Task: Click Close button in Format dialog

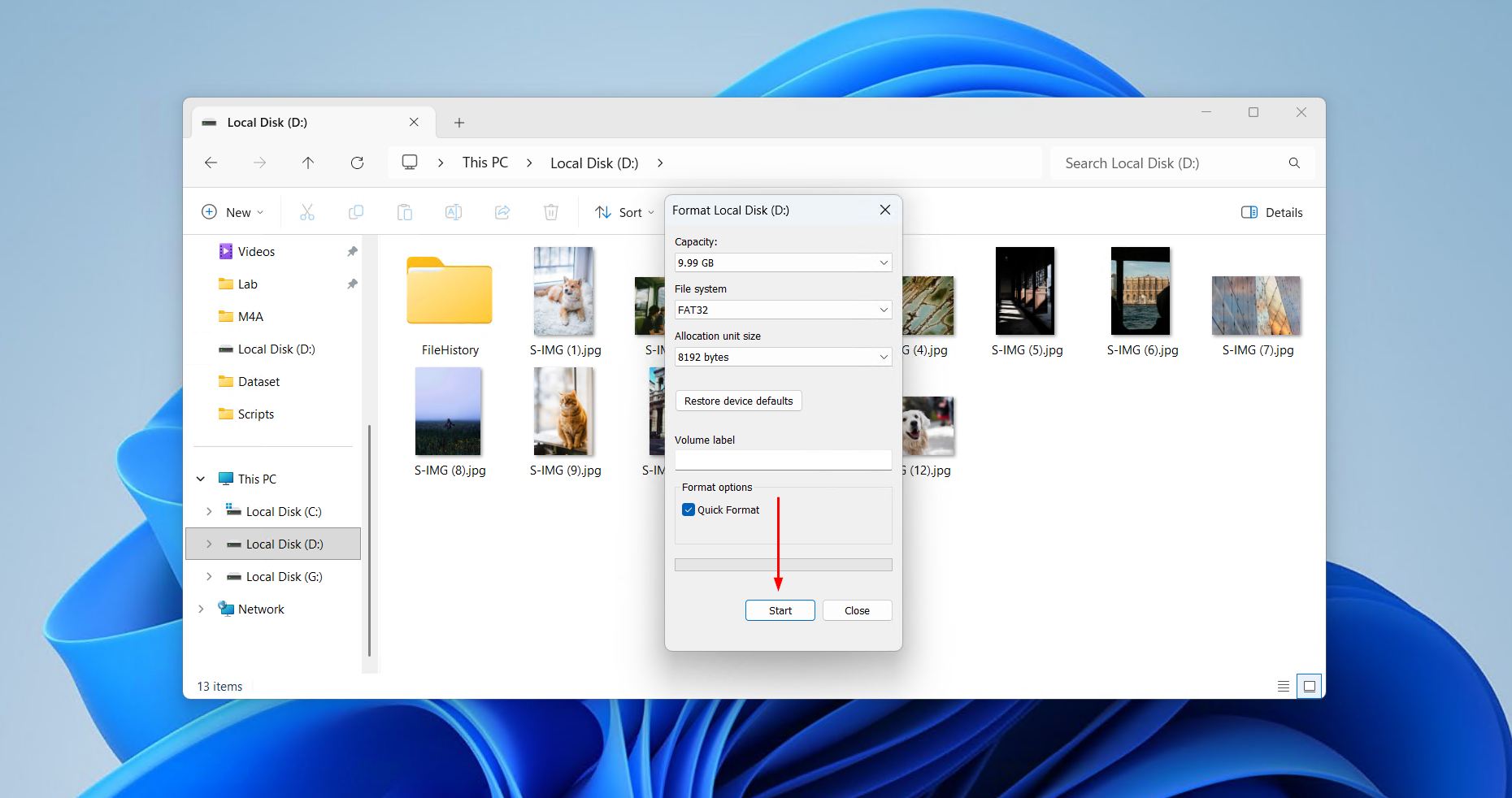Action: 857,610
